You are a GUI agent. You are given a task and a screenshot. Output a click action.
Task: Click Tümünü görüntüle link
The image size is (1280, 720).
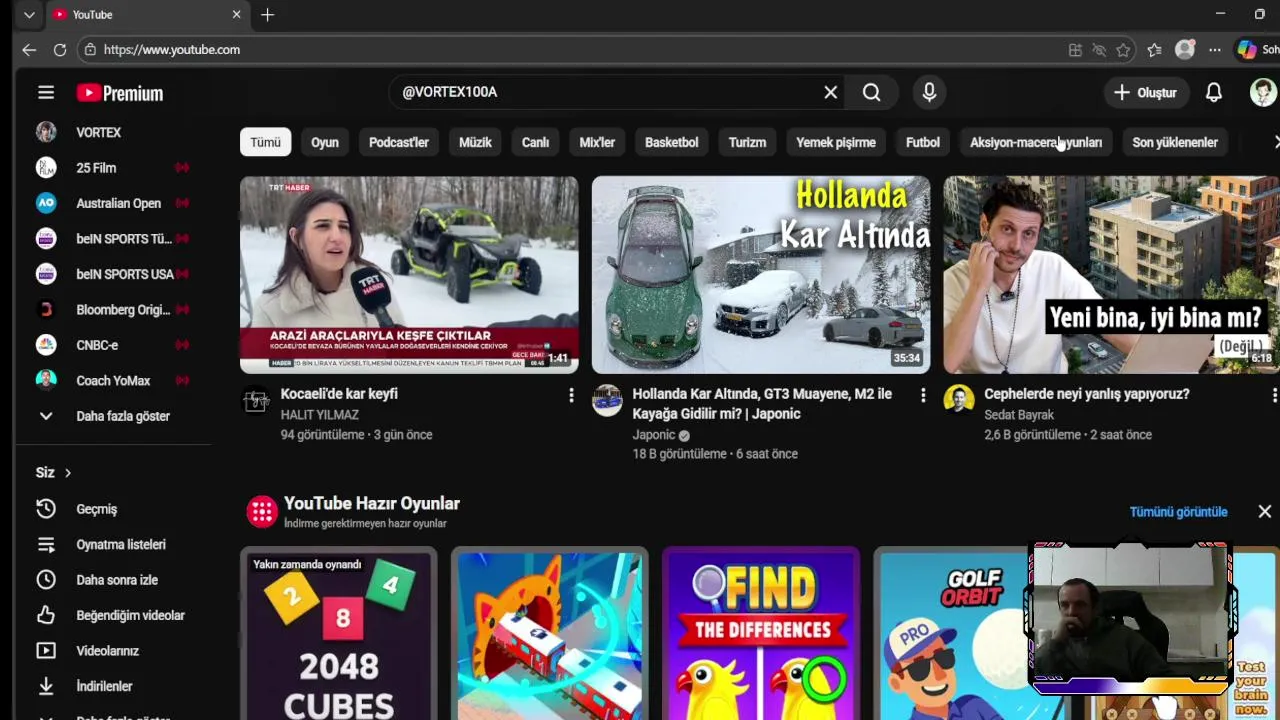pos(1178,512)
